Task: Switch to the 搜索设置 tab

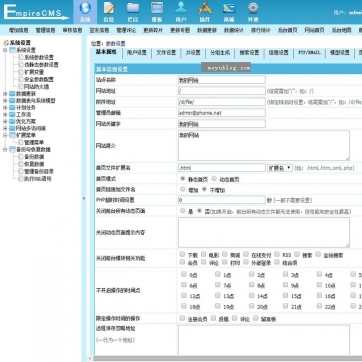Action: (x=249, y=53)
